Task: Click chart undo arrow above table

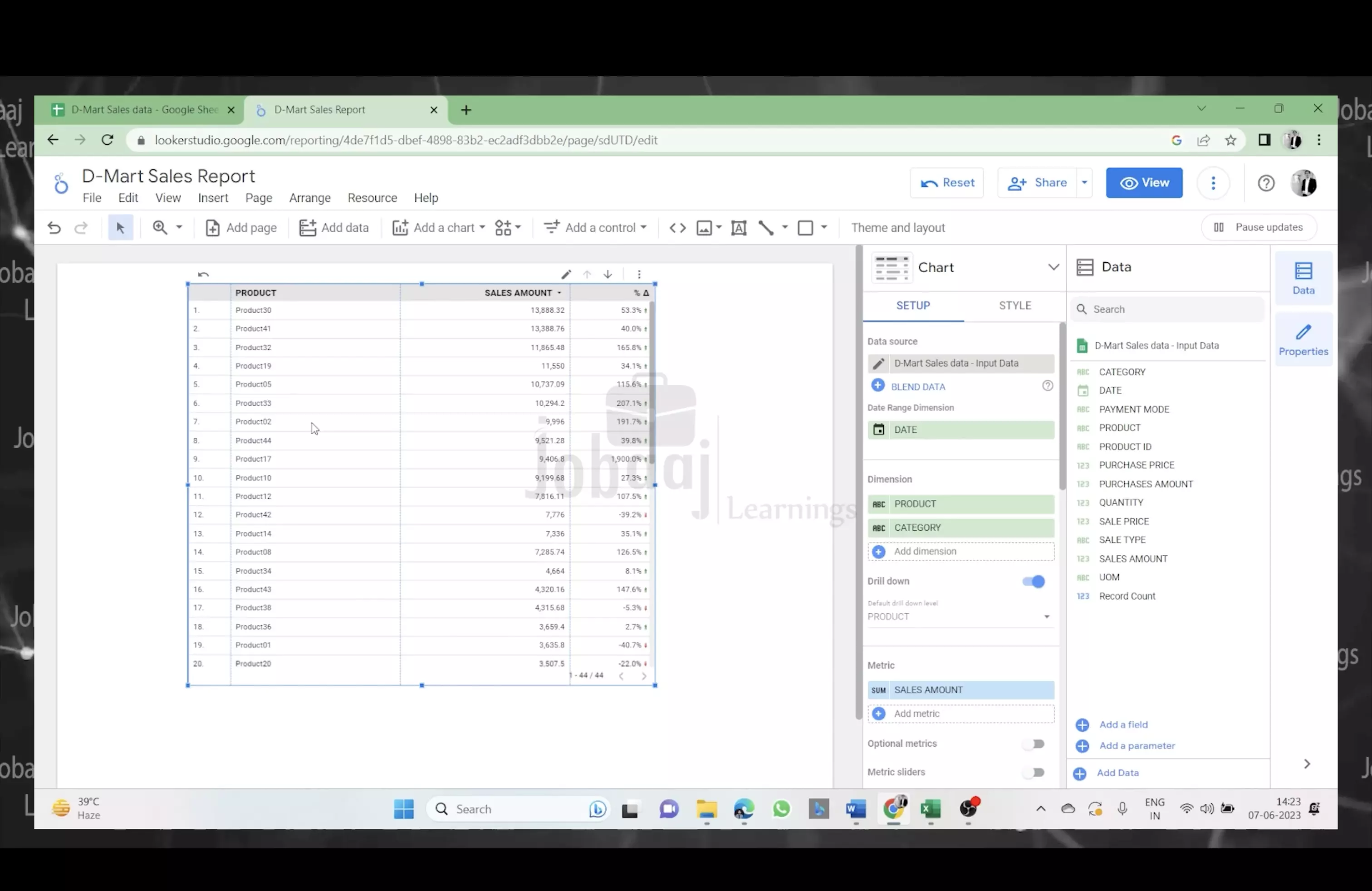Action: coord(204,274)
